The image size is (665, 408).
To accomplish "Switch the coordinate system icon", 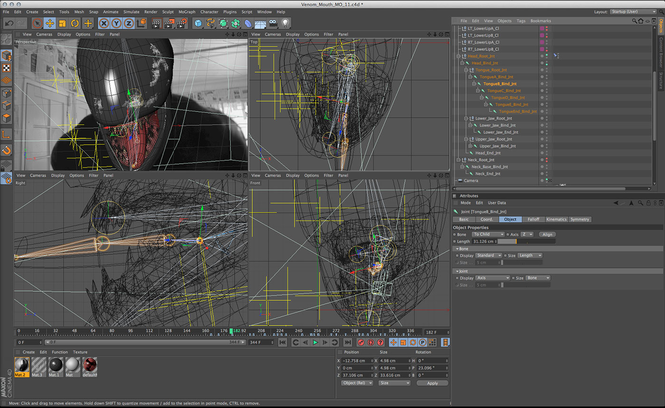I will point(142,23).
